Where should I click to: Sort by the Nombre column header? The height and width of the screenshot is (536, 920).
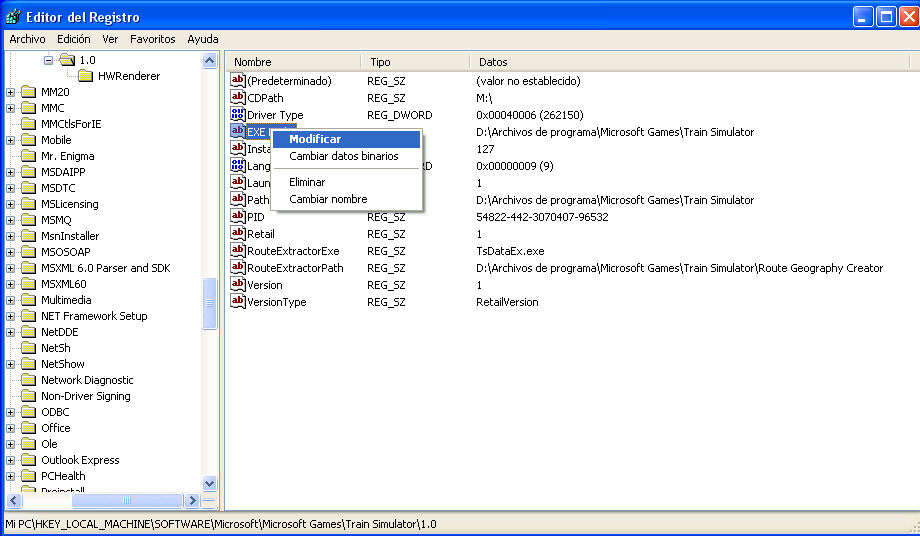290,62
